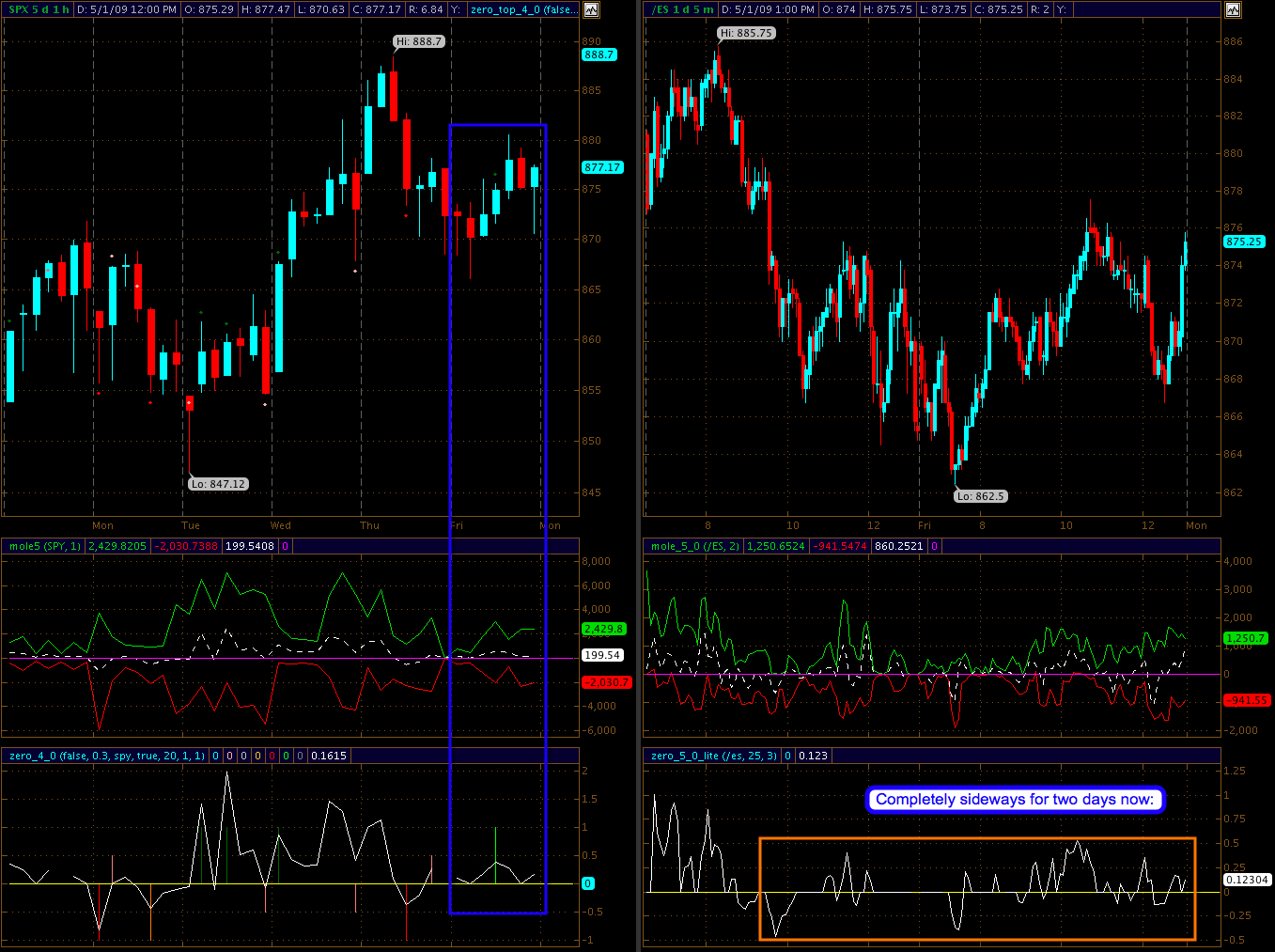
Task: Click the 'Lo: 862.5' bubble on /ES chart
Action: [x=981, y=496]
